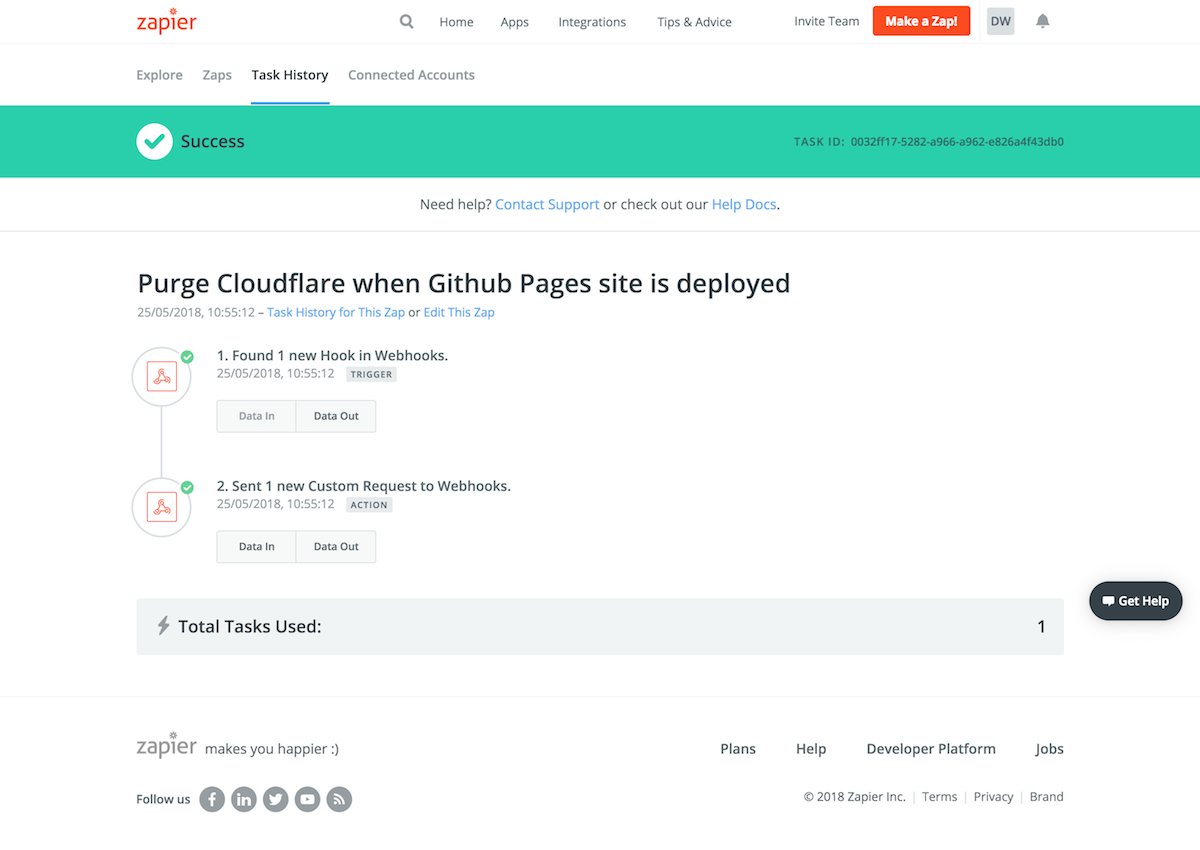Click 'Sent 1 new Custom Request' text

pos(364,486)
